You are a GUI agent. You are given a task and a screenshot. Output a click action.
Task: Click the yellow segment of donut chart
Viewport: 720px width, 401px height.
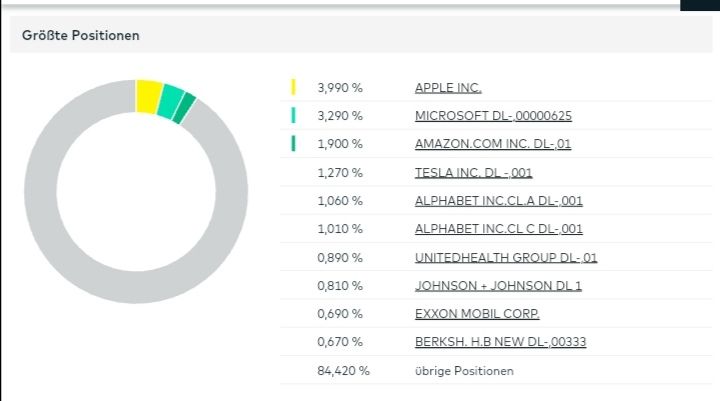pos(148,95)
